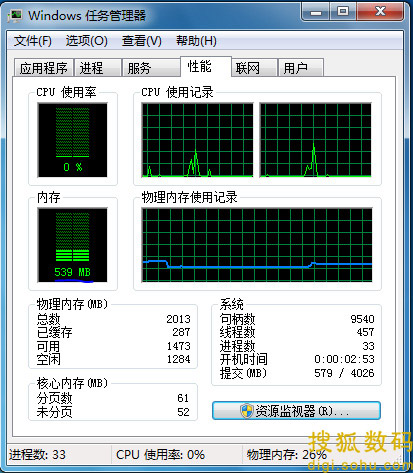Close the Windows 任务管理器 window
The width and height of the screenshot is (413, 473).
coord(380,12)
